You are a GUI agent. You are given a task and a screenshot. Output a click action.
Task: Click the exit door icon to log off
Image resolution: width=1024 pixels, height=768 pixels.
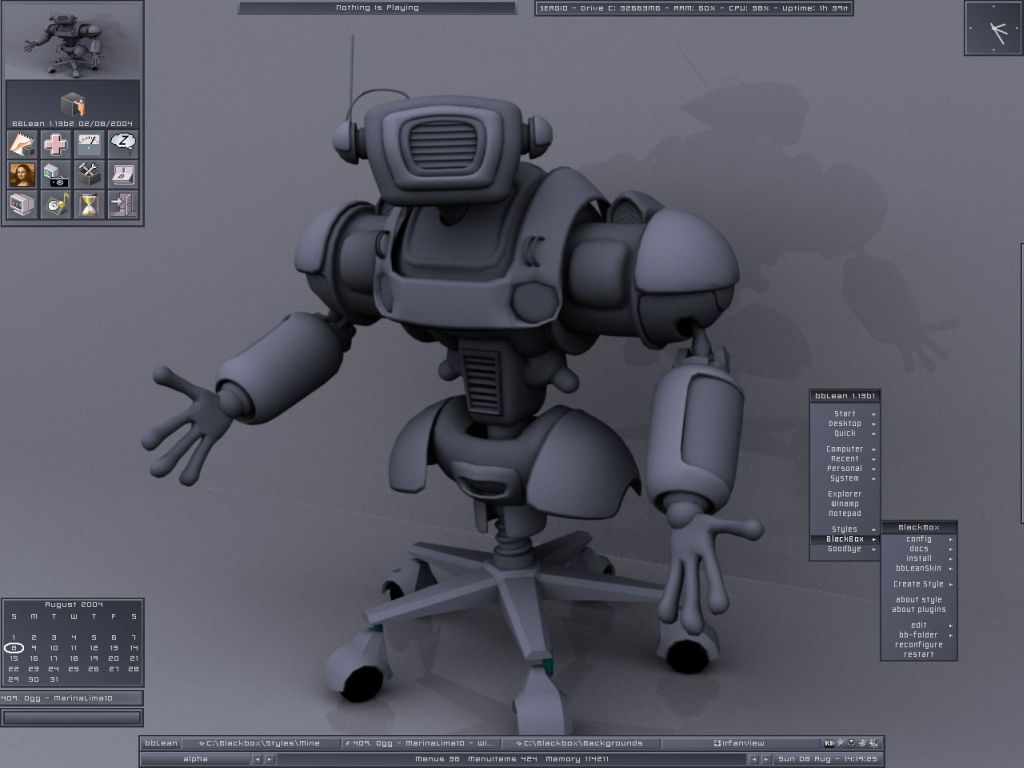pos(121,203)
